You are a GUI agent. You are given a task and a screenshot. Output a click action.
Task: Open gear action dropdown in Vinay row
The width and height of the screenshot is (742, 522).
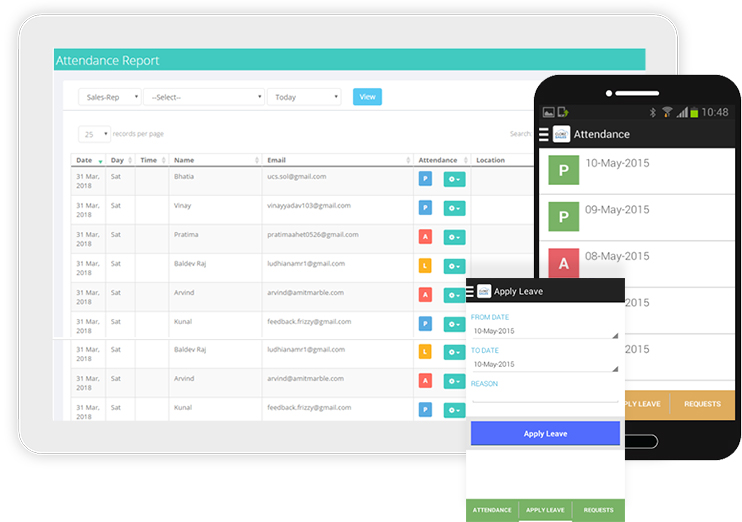pyautogui.click(x=454, y=208)
